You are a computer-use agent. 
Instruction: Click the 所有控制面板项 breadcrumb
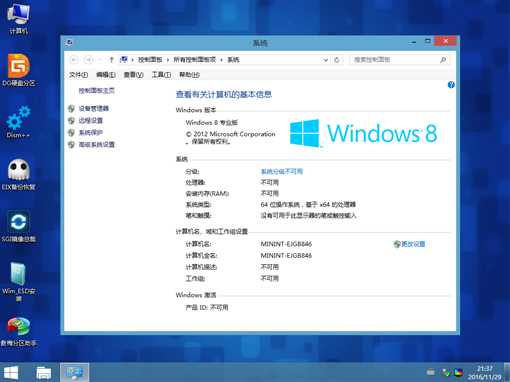195,60
